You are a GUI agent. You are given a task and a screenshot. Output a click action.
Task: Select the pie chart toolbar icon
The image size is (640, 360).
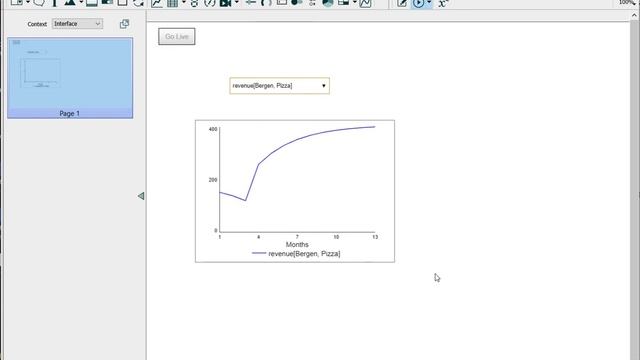click(328, 3)
